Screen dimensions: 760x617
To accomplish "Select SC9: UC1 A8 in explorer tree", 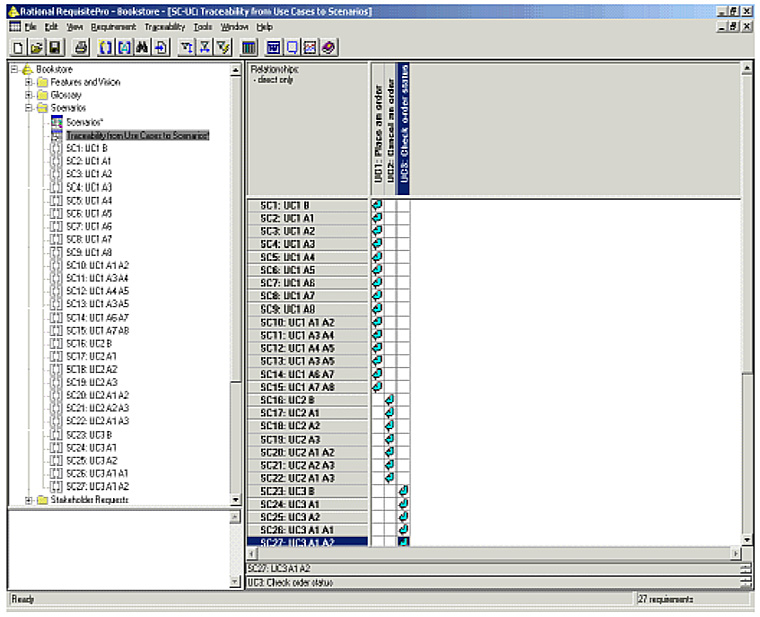I will click(x=89, y=252).
